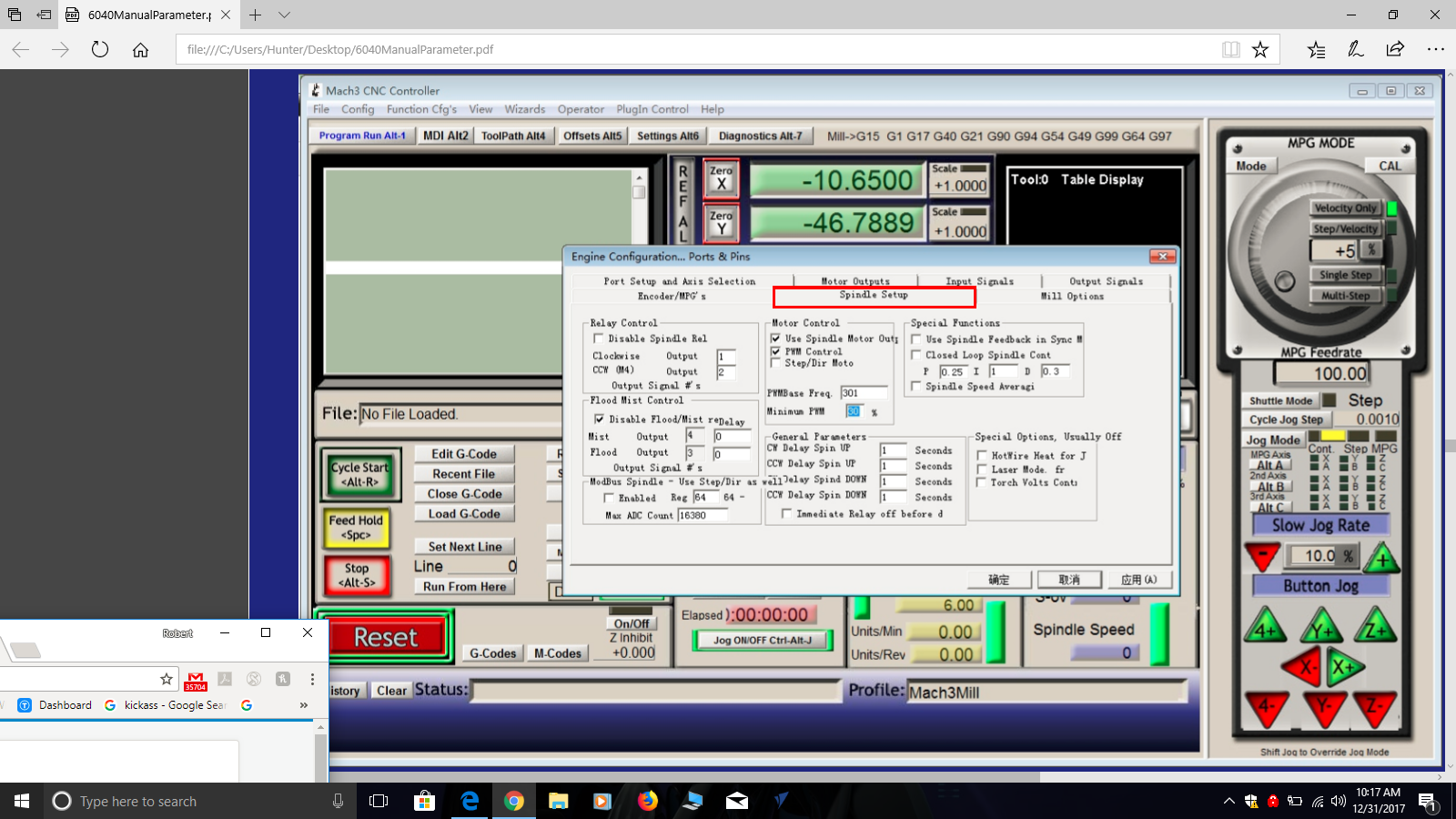Toggle Disable Spindle Relays checkbox
The image size is (1456, 819).
[x=598, y=339]
